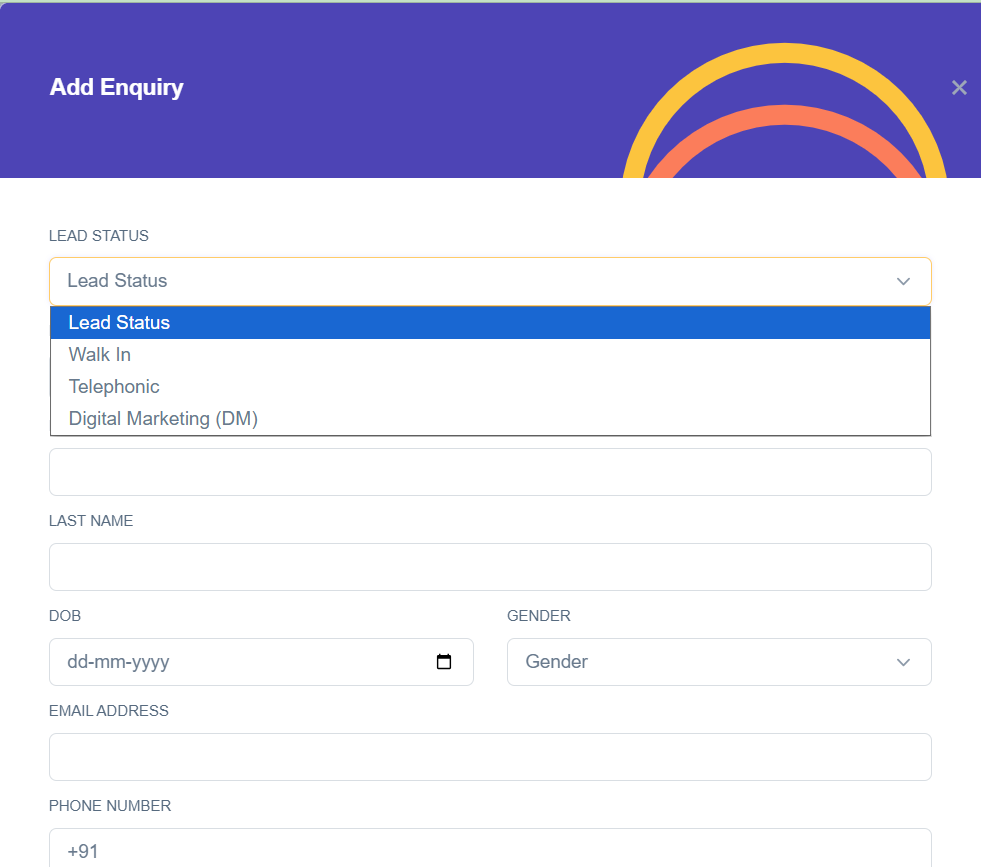981x867 pixels.
Task: Click the LEAD STATUS label
Action: pyautogui.click(x=99, y=236)
